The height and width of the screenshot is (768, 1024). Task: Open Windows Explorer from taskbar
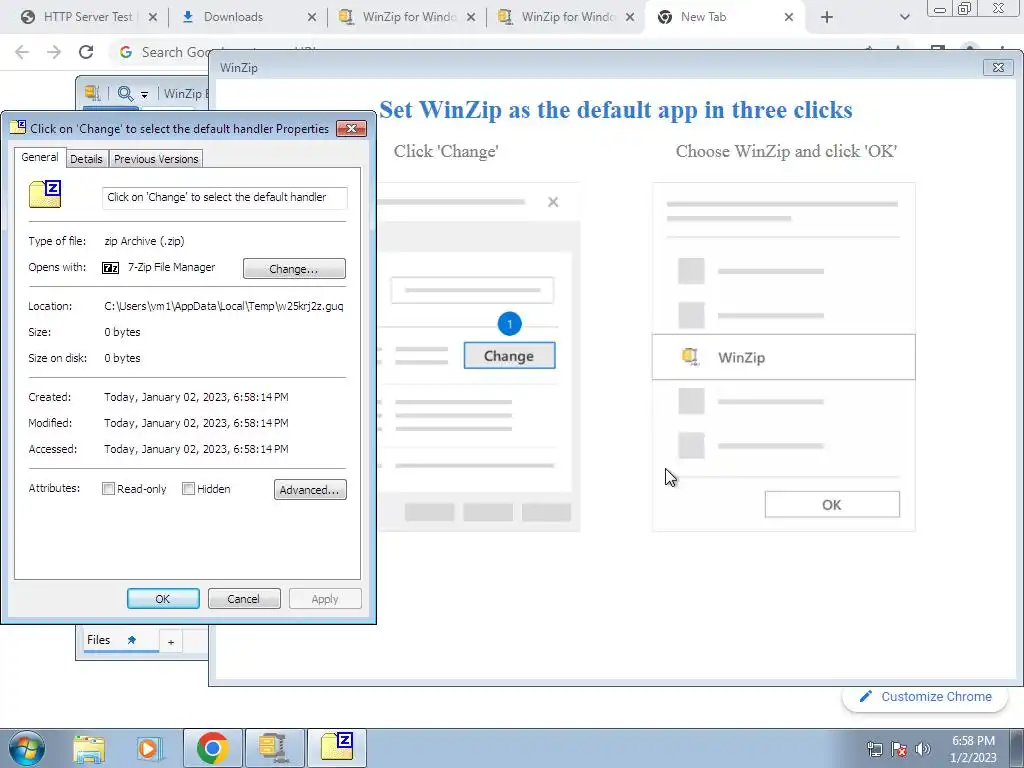89,748
